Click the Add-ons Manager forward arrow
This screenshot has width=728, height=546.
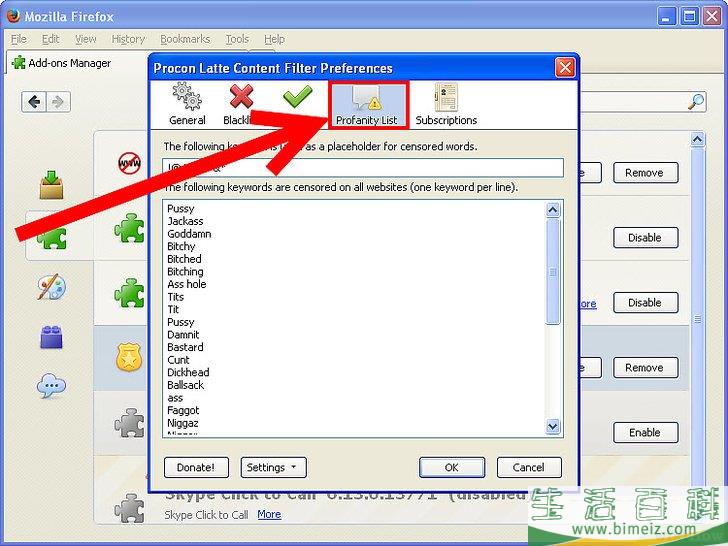[x=58, y=102]
